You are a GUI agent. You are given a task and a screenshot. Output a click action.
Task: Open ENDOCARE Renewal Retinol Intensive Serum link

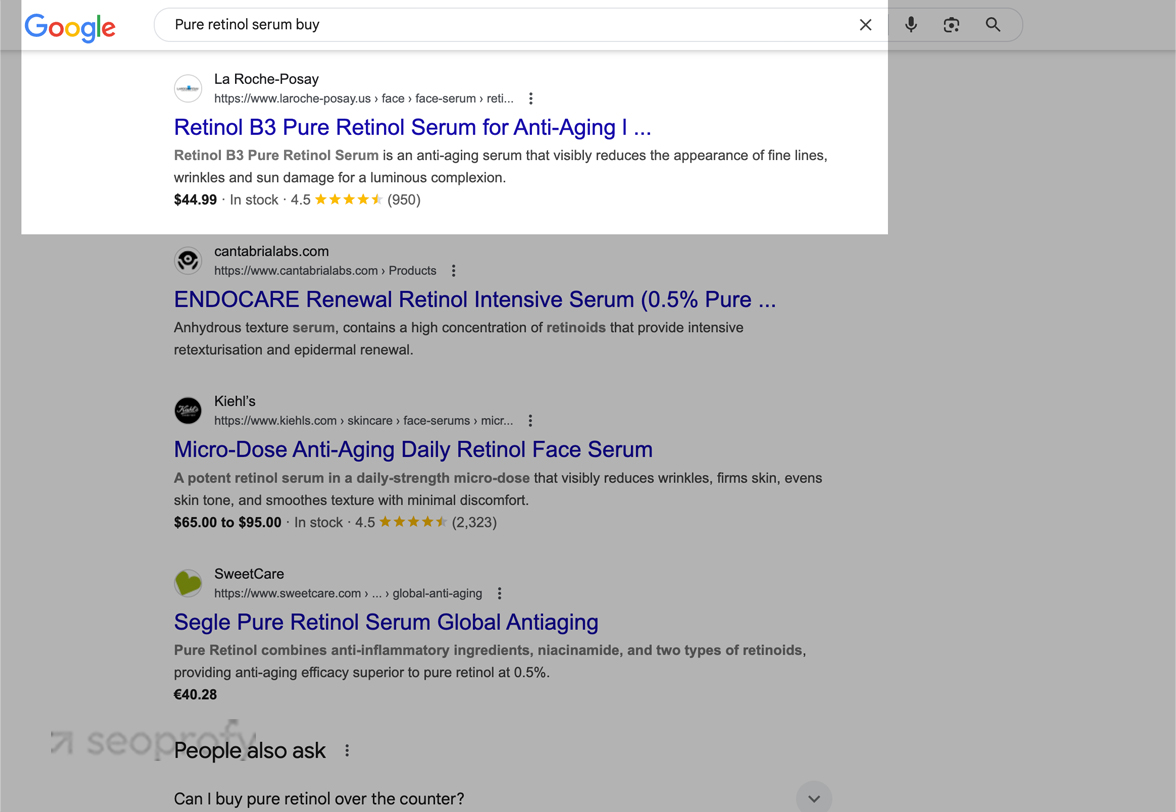(x=475, y=300)
